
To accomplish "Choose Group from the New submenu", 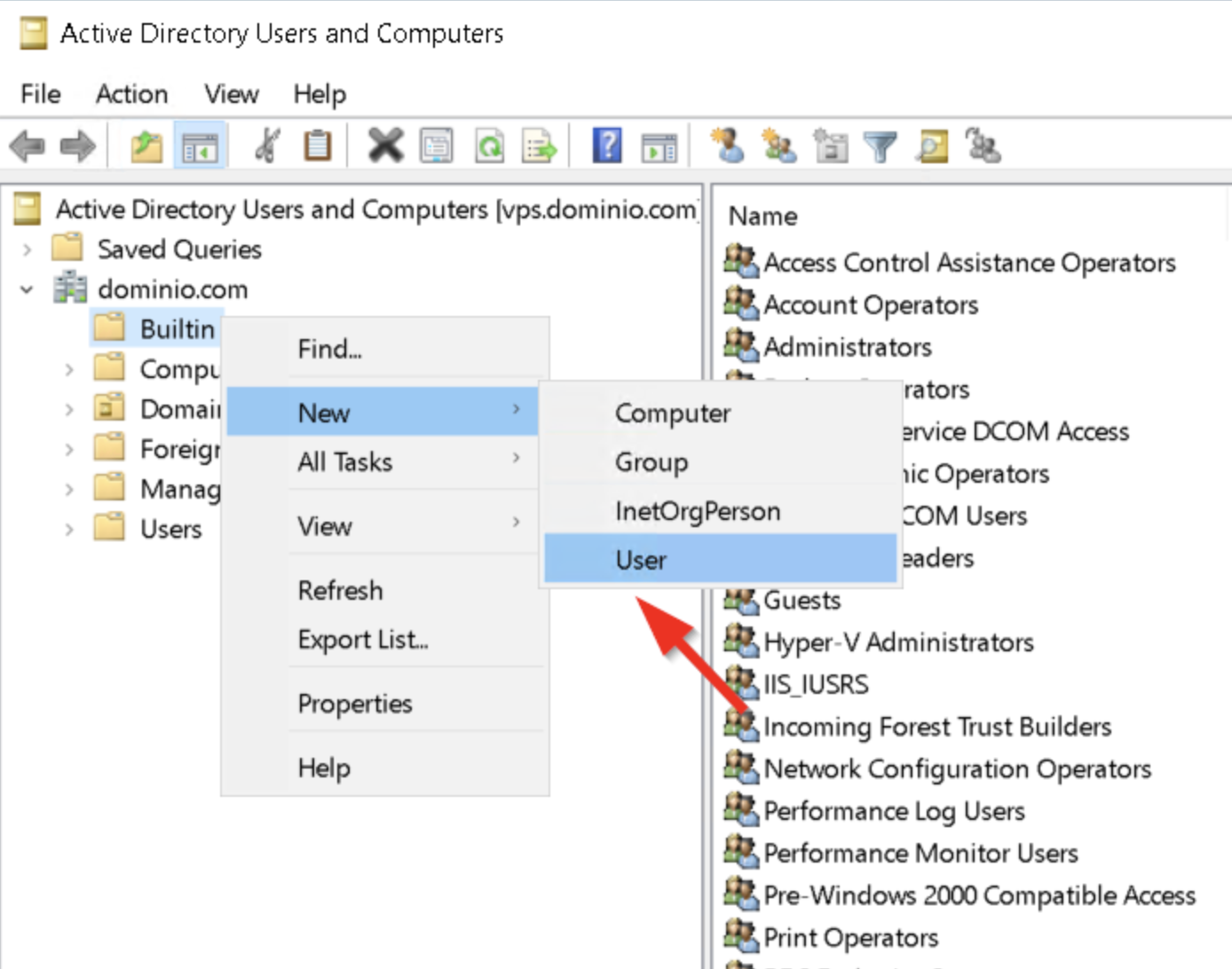I will 651,462.
